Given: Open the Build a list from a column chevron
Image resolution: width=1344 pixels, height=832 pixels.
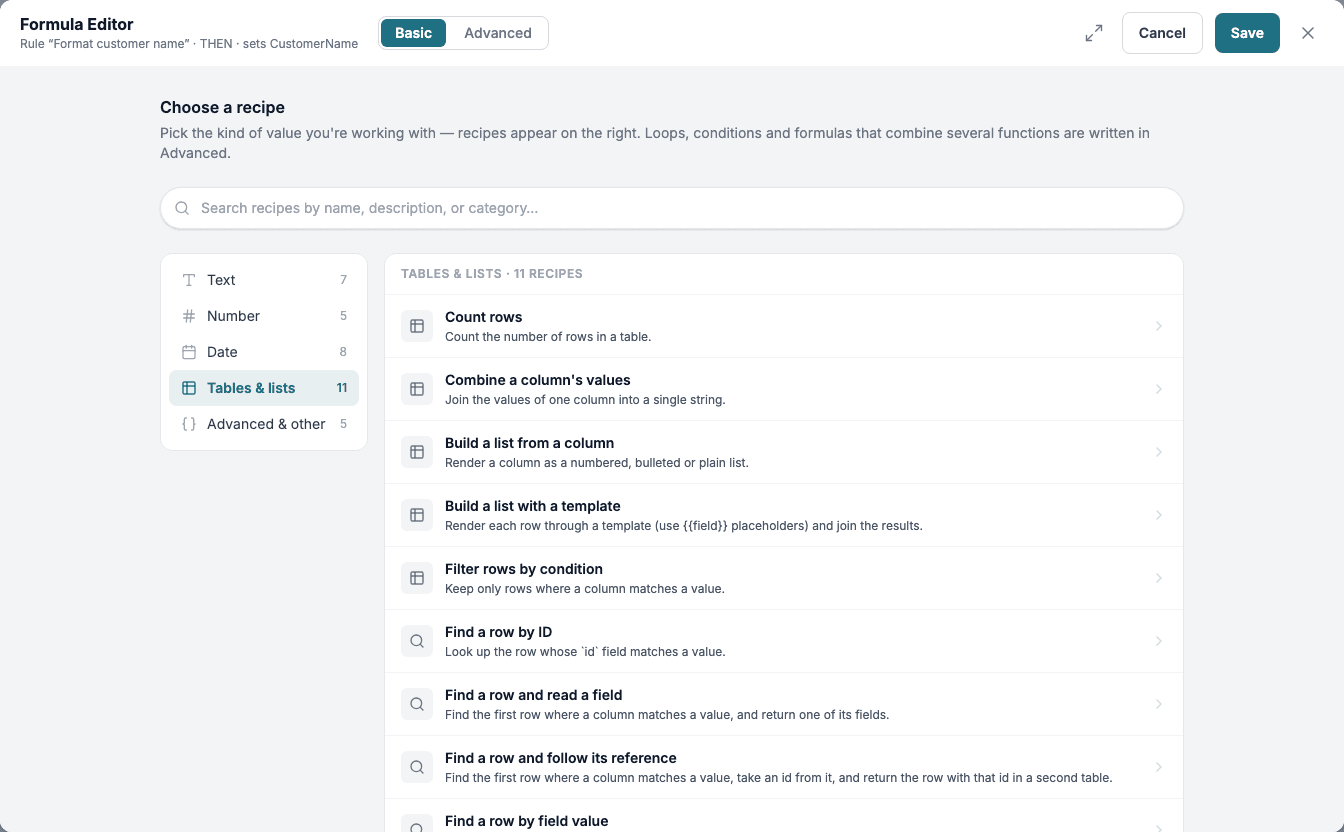Looking at the screenshot, I should click(x=1159, y=452).
